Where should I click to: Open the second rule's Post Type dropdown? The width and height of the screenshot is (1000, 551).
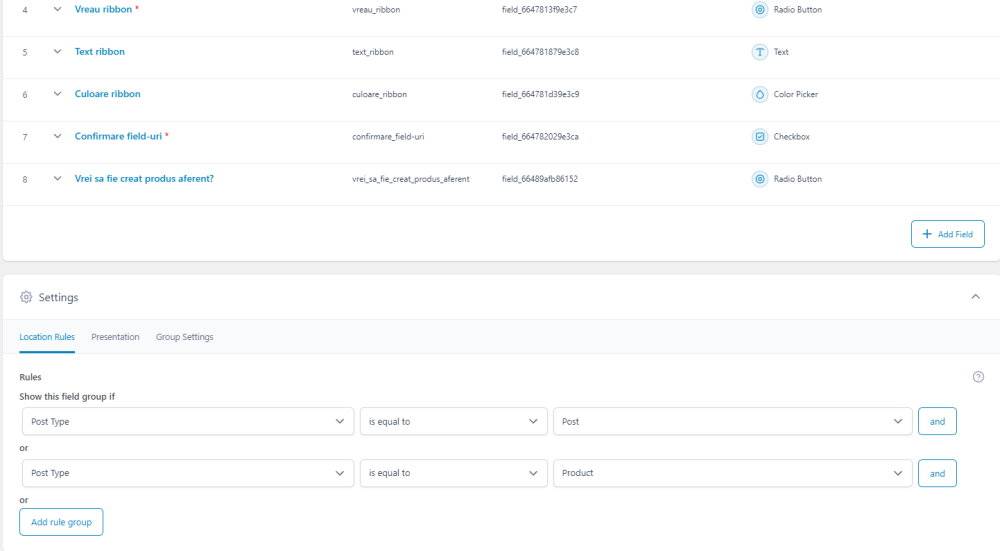click(188, 473)
